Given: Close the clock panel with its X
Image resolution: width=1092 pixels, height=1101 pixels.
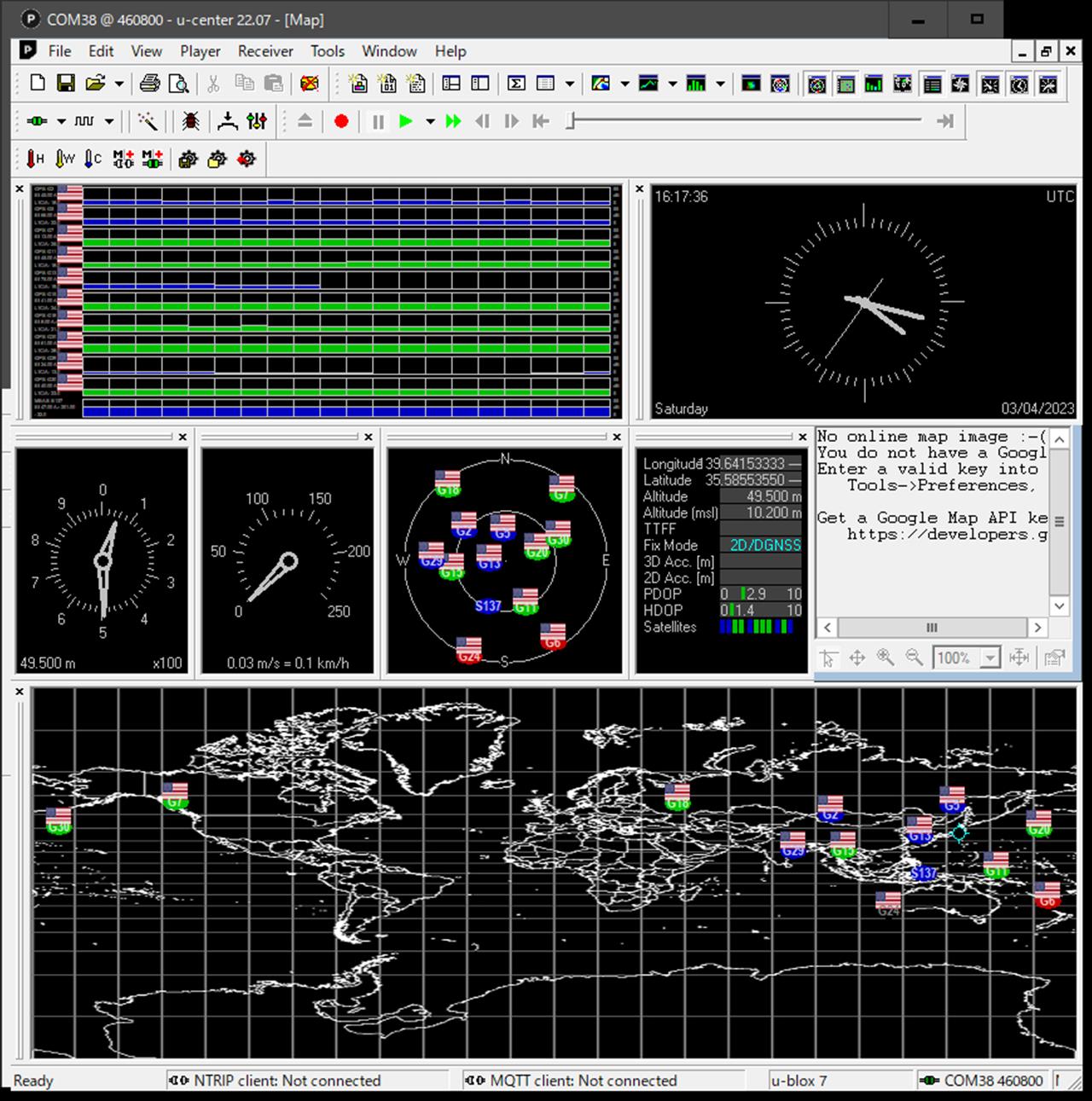Looking at the screenshot, I should [x=640, y=188].
